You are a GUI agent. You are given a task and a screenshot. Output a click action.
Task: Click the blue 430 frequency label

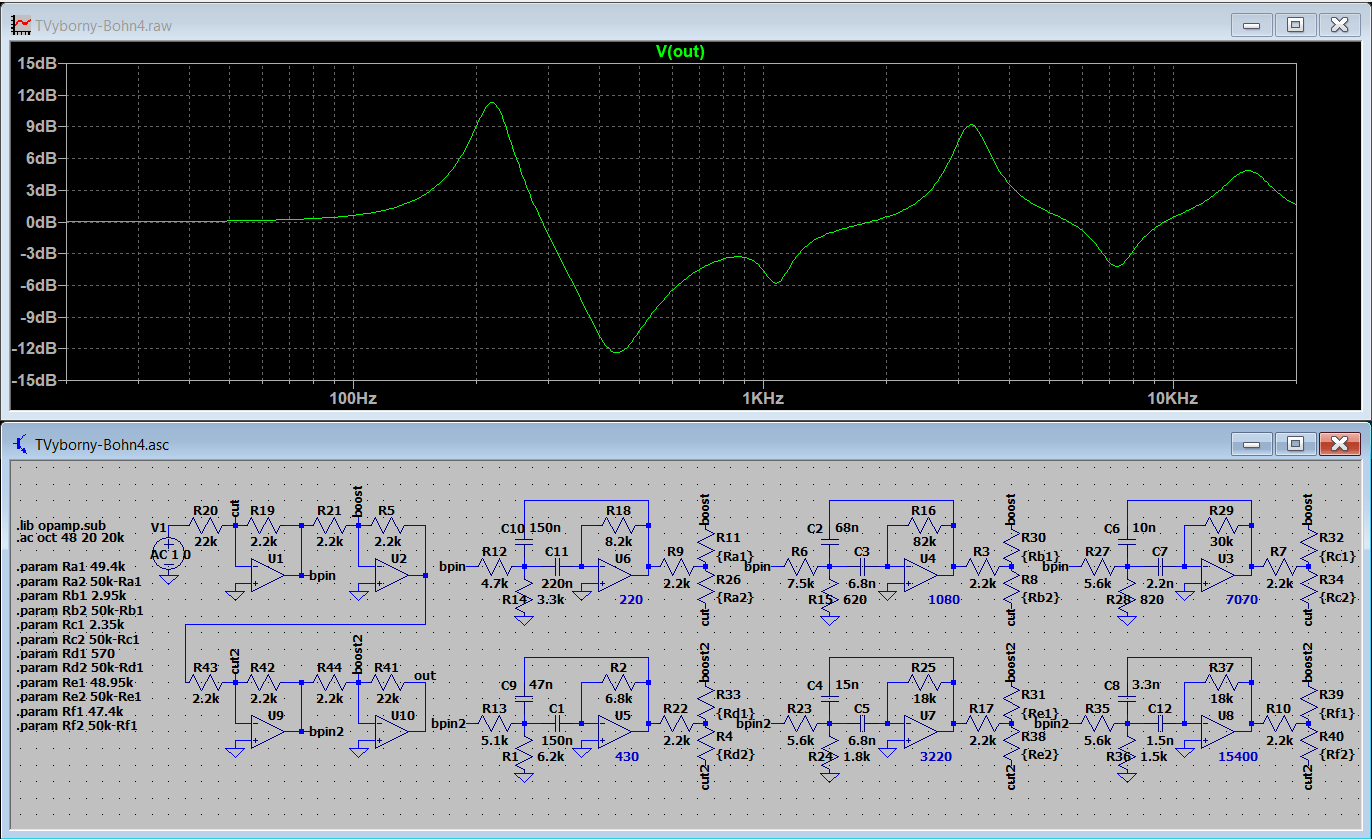click(627, 757)
